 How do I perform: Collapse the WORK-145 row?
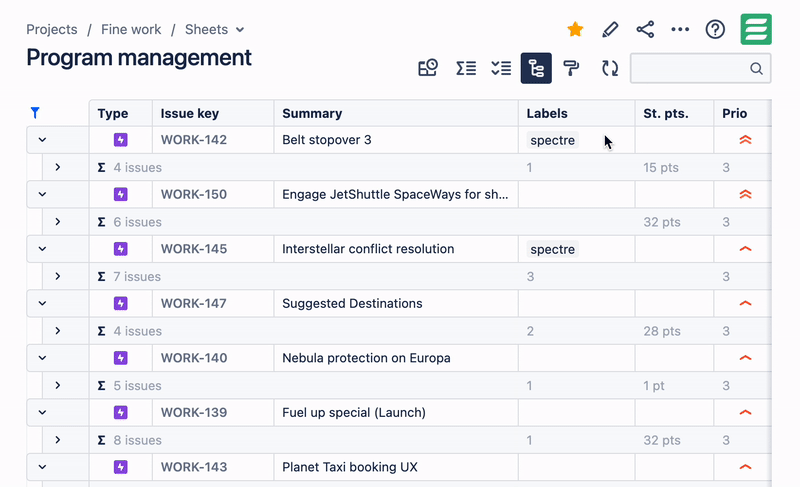coord(42,249)
